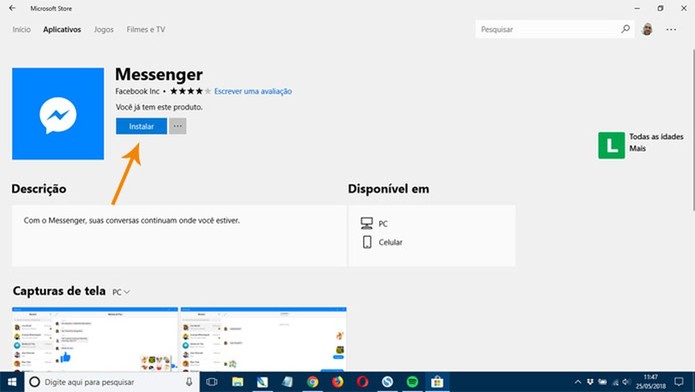Minimize the Microsoft Store window
Screen dimensions: 695x392
click(637, 8)
